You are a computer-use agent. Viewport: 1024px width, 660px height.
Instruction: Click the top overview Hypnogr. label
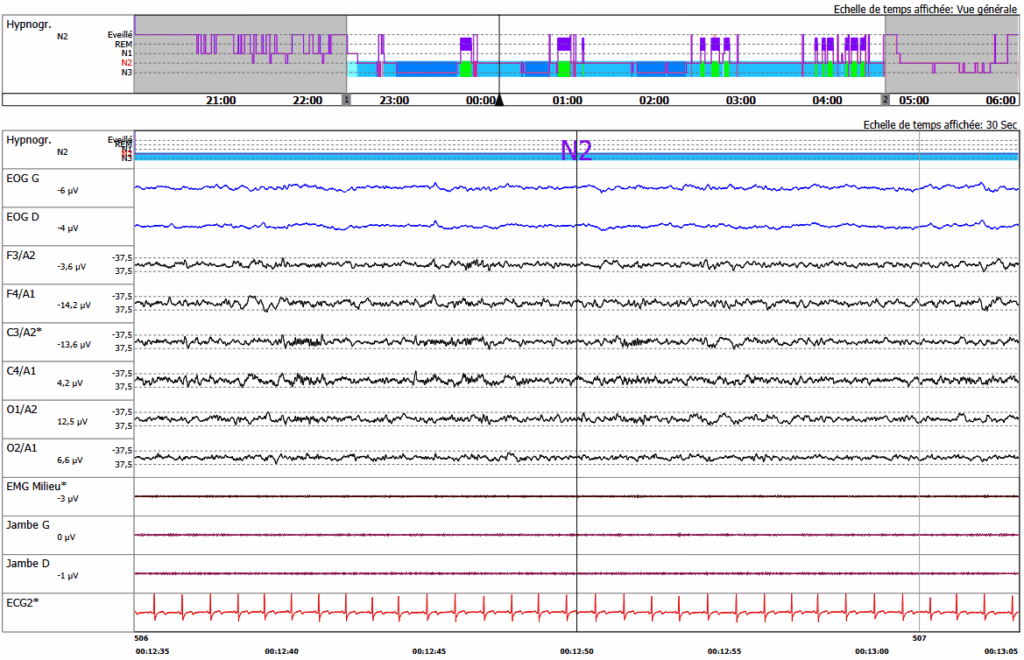pyautogui.click(x=29, y=25)
